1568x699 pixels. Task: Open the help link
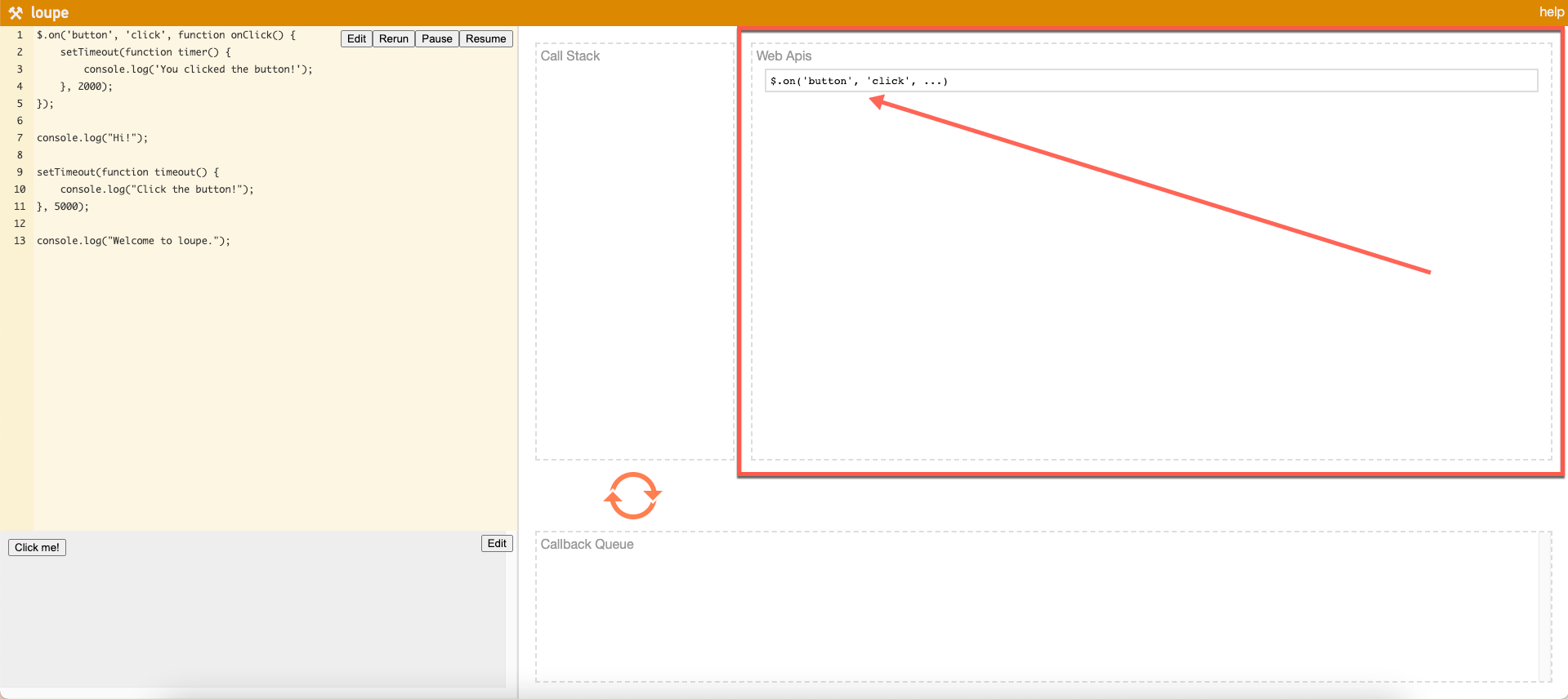[x=1552, y=12]
